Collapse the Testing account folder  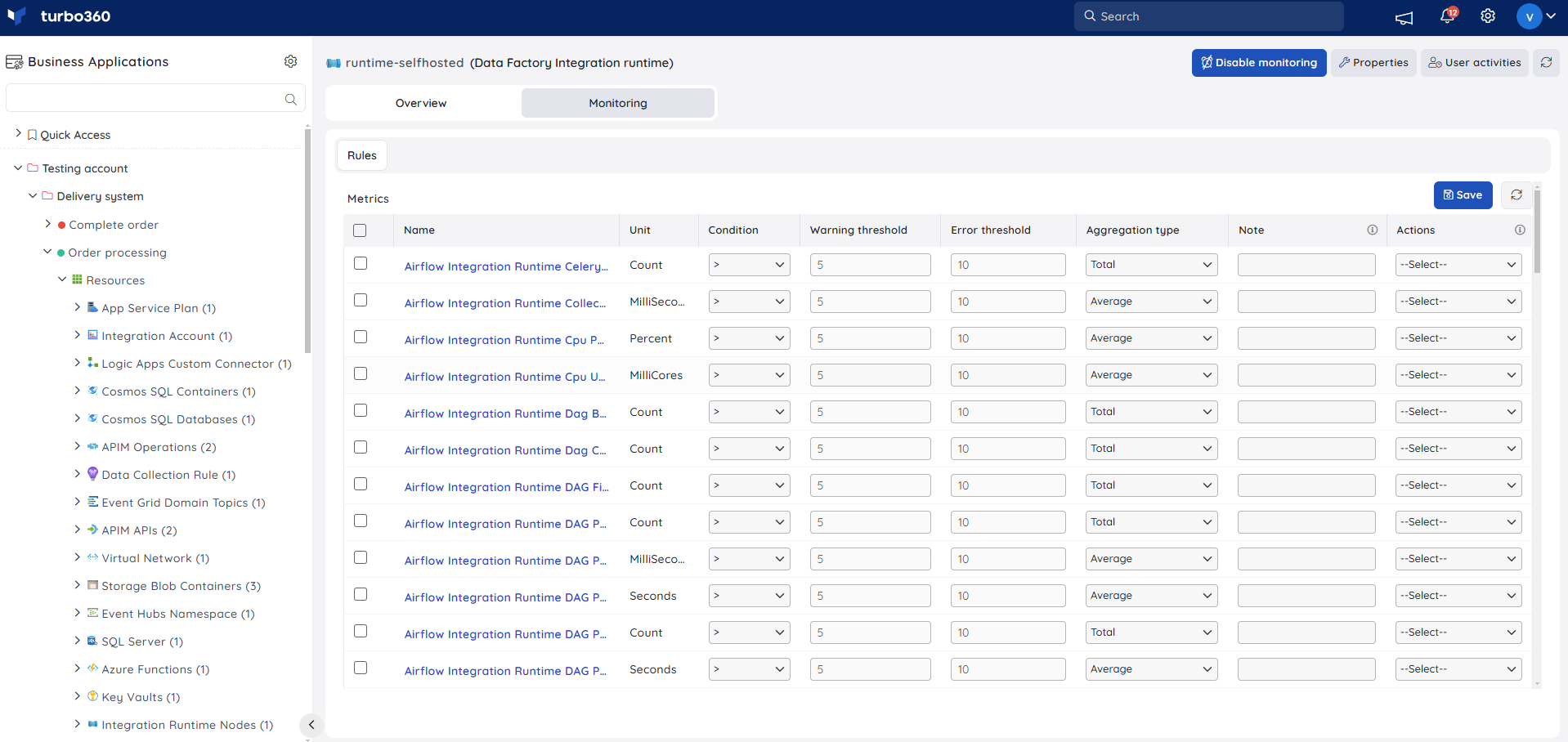click(x=18, y=168)
